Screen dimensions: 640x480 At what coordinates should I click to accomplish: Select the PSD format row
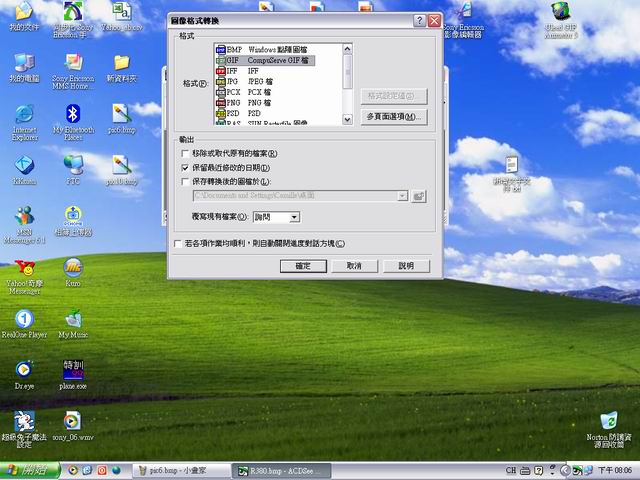click(x=238, y=113)
